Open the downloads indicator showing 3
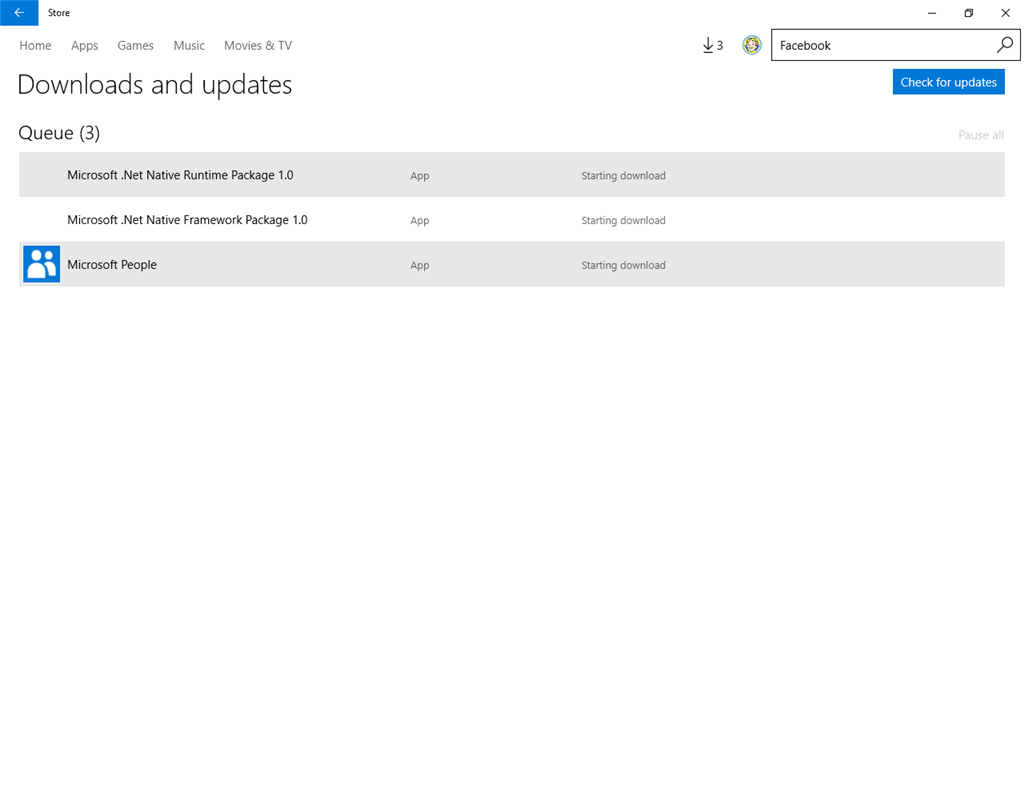This screenshot has width=1024, height=787. point(712,46)
